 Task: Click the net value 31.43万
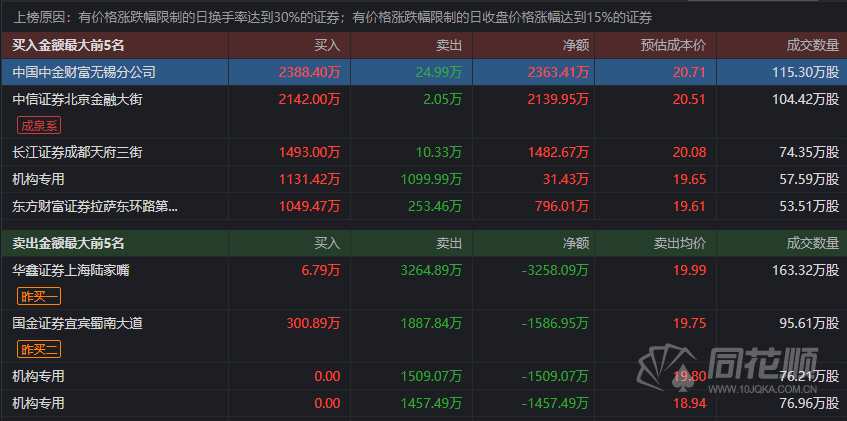point(568,179)
